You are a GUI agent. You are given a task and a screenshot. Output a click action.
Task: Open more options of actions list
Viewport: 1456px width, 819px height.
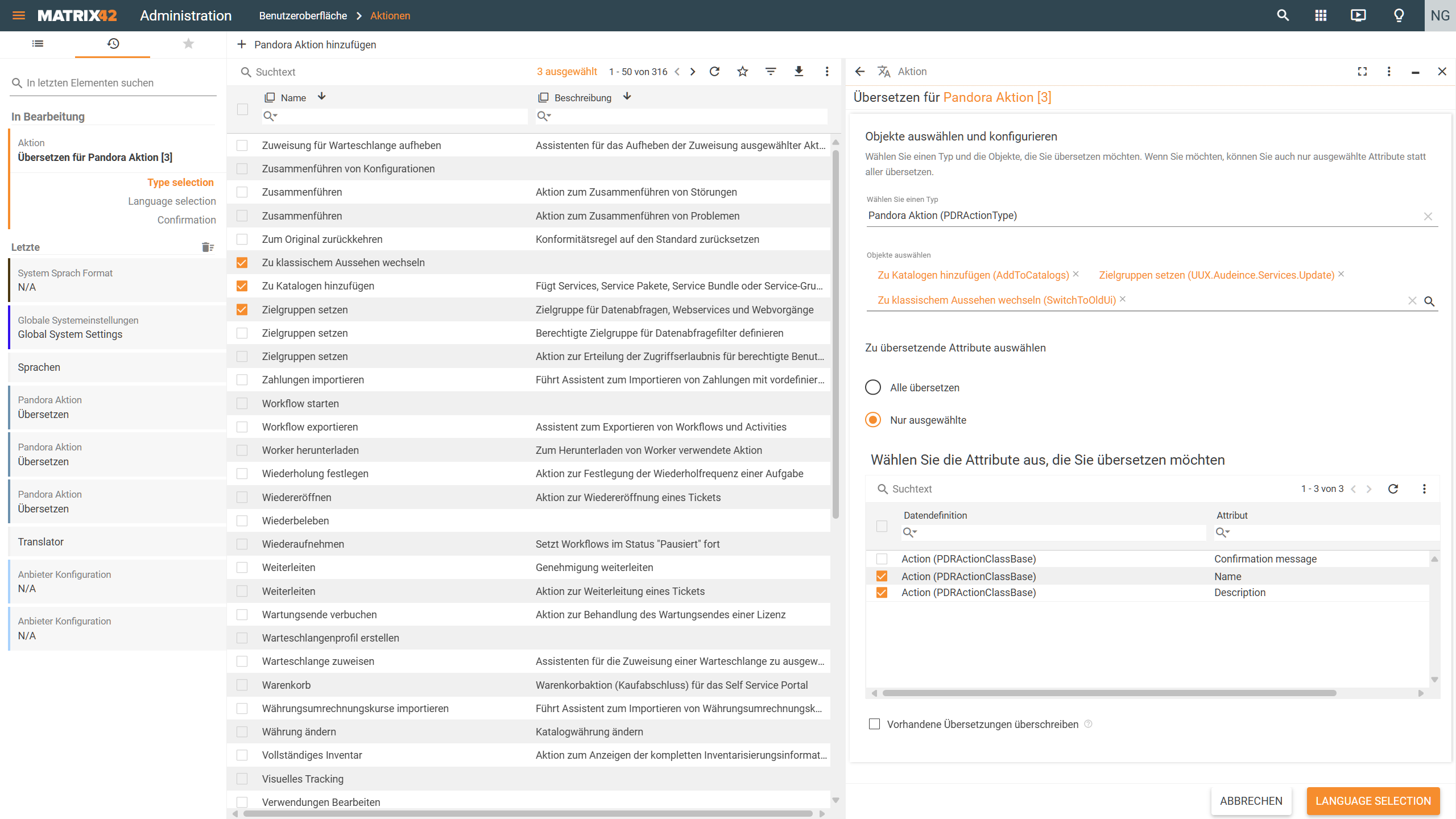point(826,72)
